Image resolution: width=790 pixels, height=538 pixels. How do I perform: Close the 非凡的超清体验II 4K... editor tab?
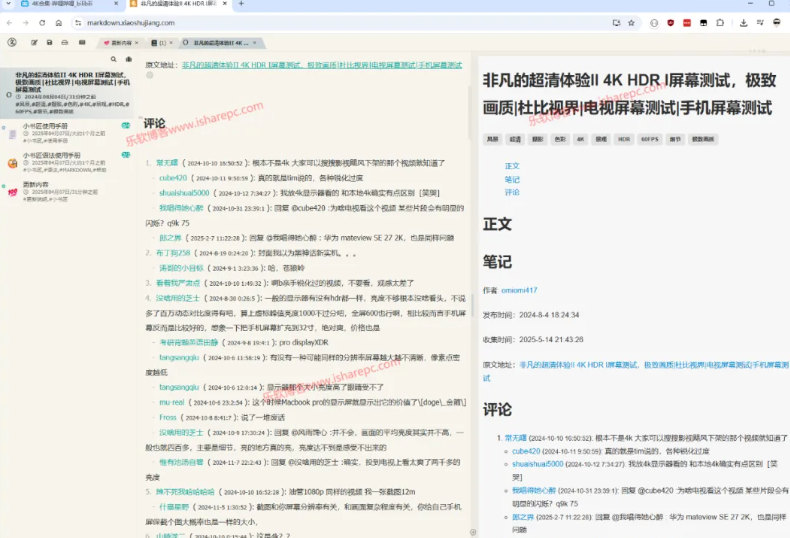(254, 43)
